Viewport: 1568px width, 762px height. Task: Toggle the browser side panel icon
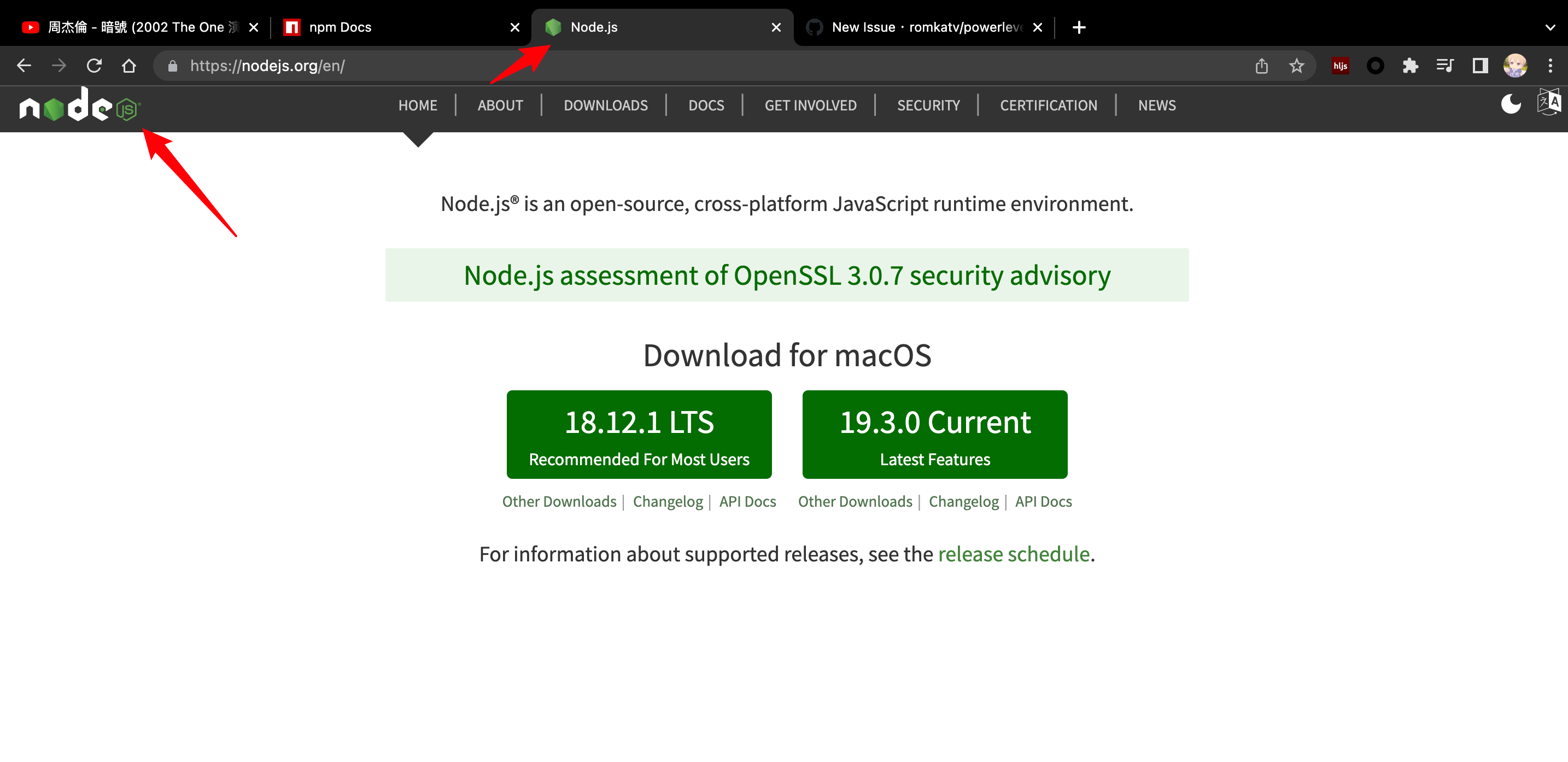tap(1481, 66)
